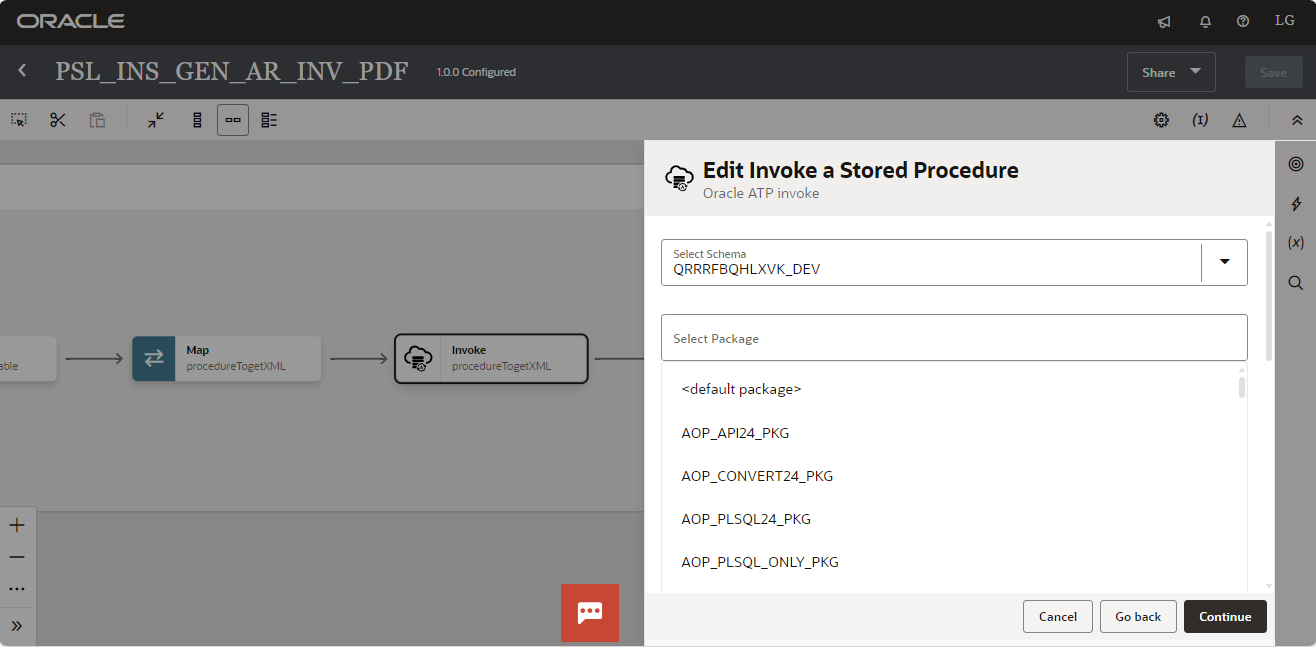1316x647 pixels.
Task: Toggle the multi-select tool
Action: (19, 120)
